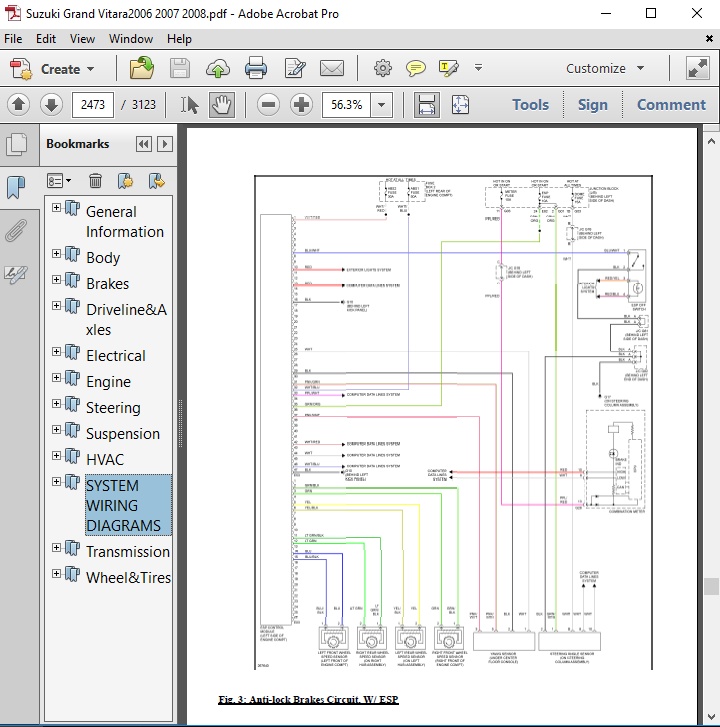Click the page number field showing 2473
The height and width of the screenshot is (727, 720).
click(x=93, y=105)
